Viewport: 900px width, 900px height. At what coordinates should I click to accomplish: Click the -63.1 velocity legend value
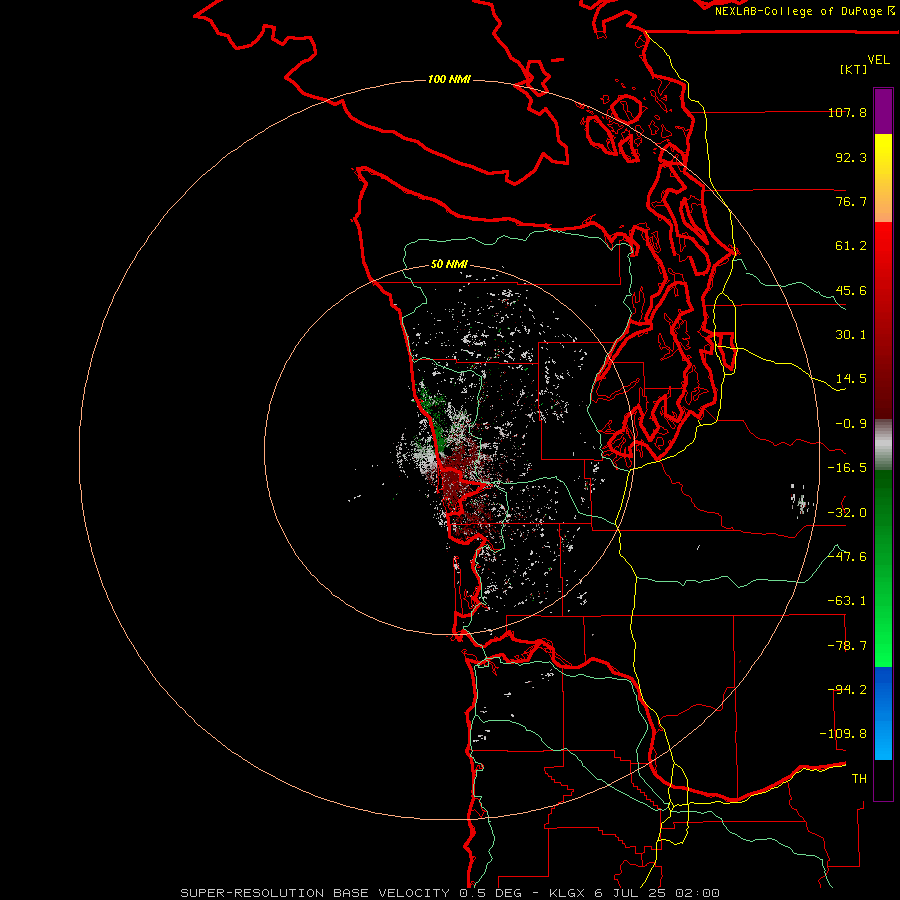pyautogui.click(x=847, y=601)
